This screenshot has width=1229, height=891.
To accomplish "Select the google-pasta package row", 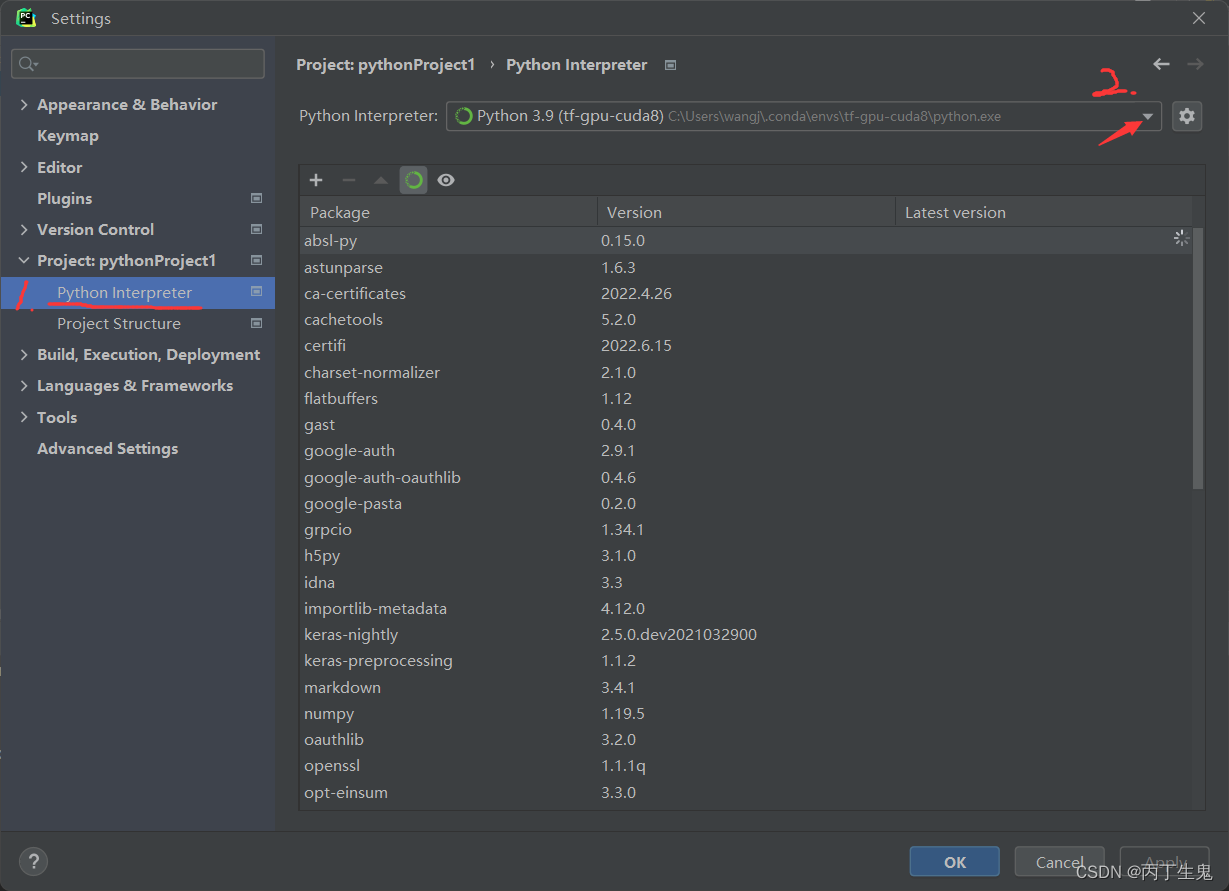I will coord(746,503).
